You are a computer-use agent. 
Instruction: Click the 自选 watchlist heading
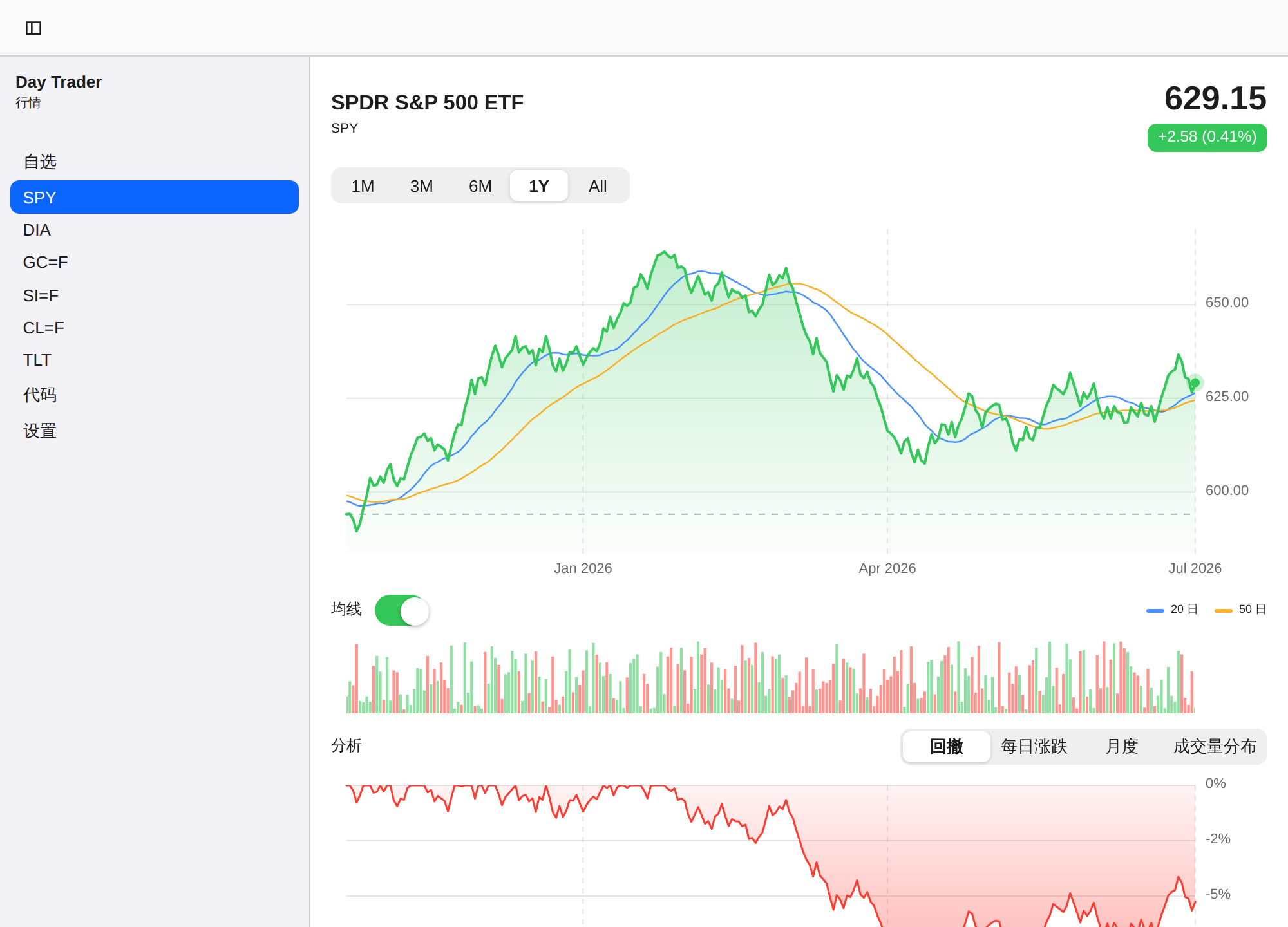pos(40,162)
